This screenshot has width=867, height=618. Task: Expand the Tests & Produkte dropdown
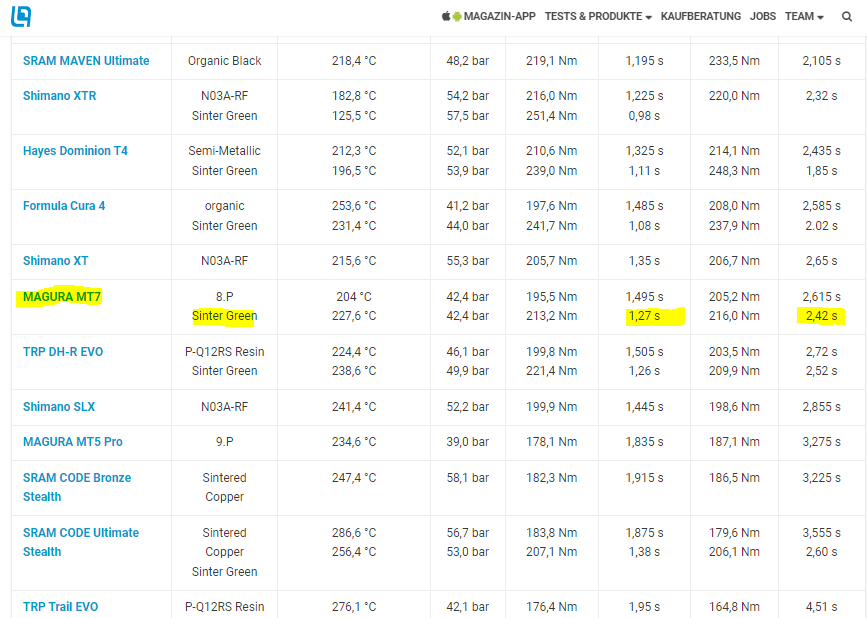pyautogui.click(x=598, y=17)
